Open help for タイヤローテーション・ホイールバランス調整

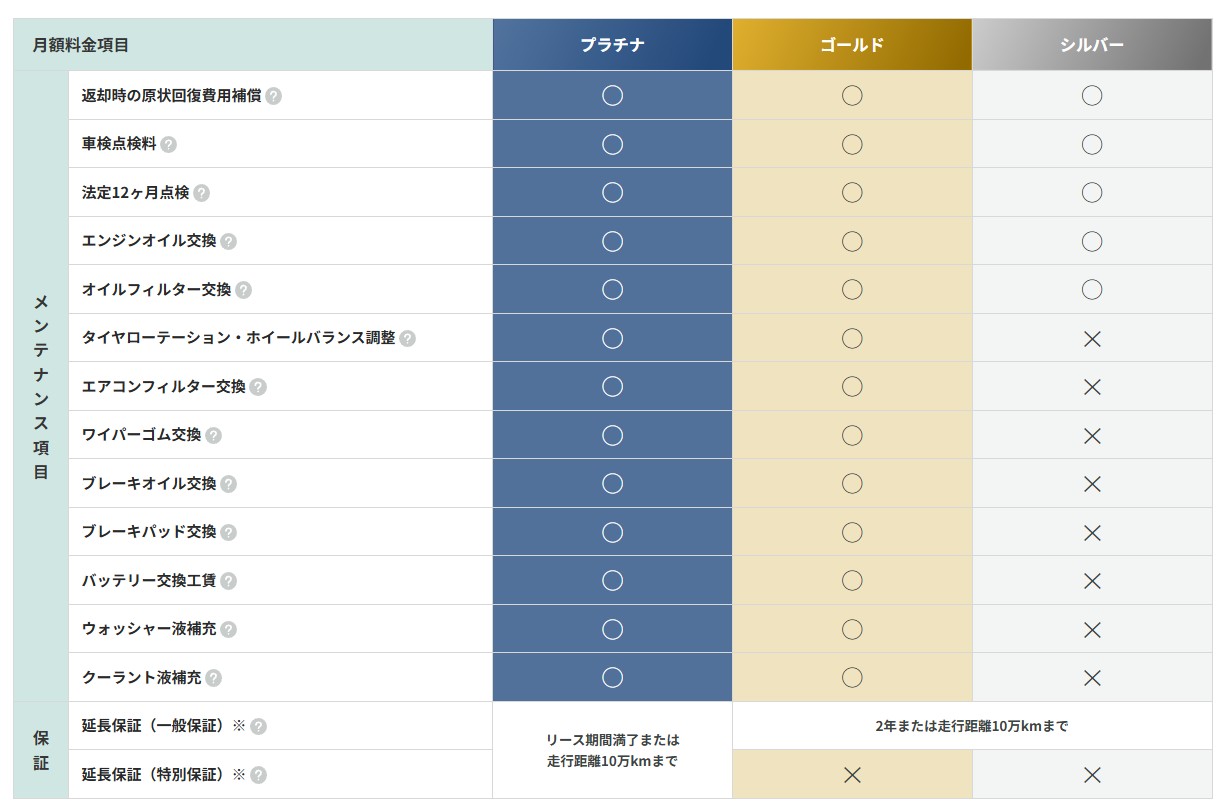(x=408, y=338)
